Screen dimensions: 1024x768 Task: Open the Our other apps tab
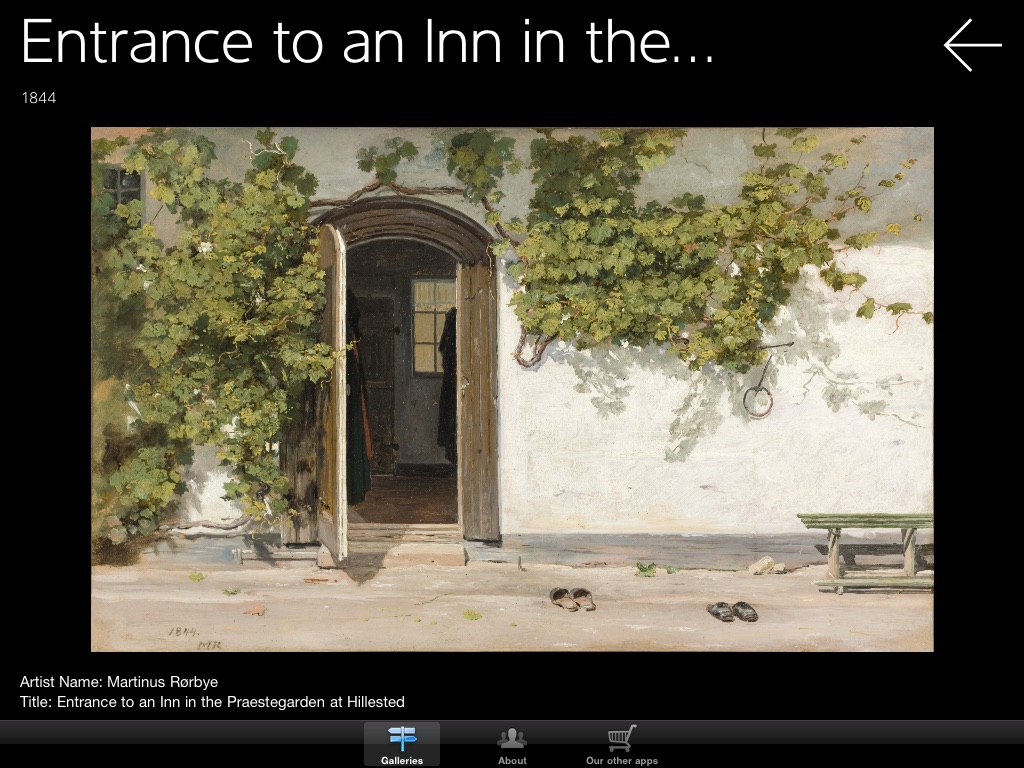point(622,744)
